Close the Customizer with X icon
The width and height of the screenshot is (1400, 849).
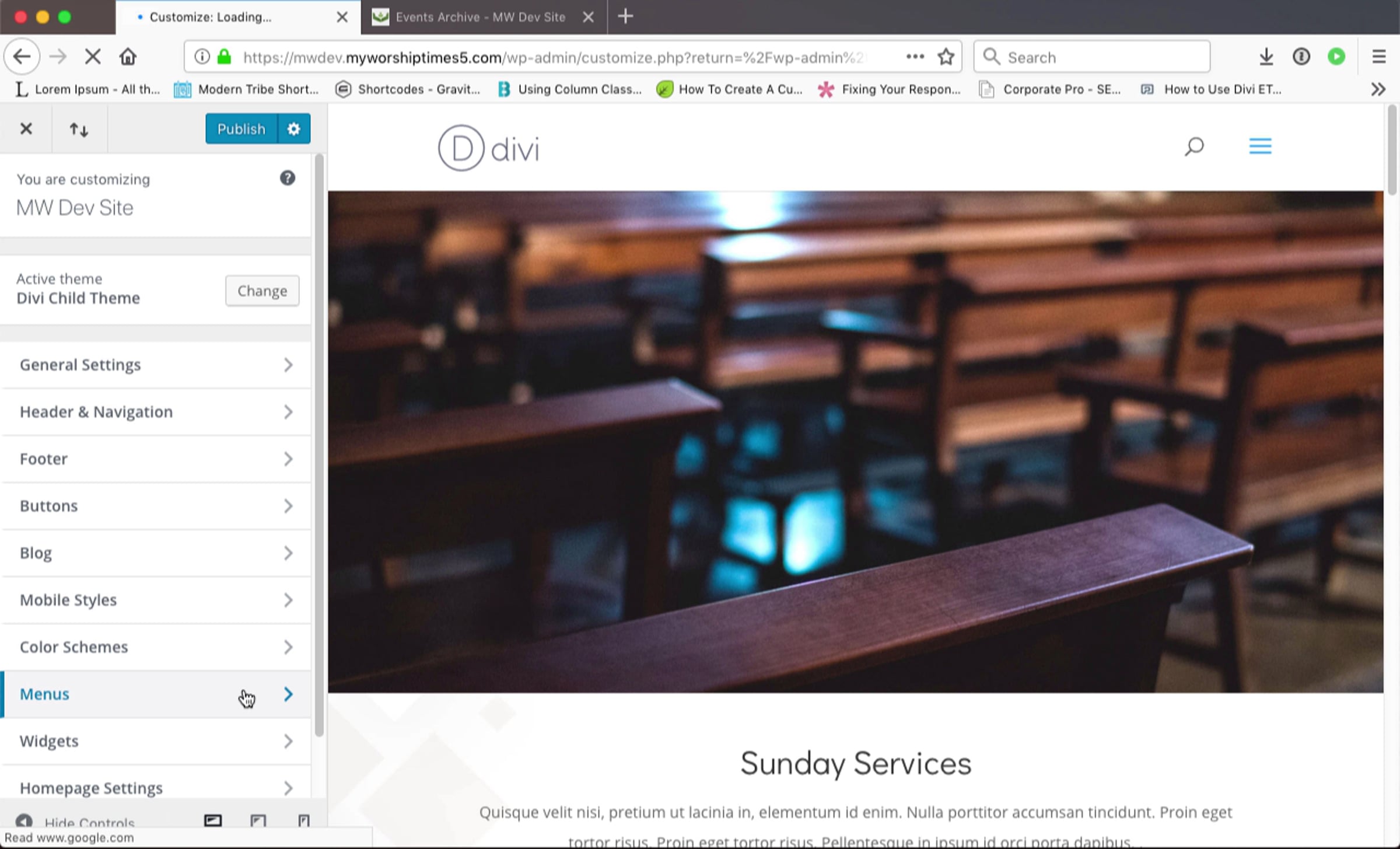coord(26,129)
